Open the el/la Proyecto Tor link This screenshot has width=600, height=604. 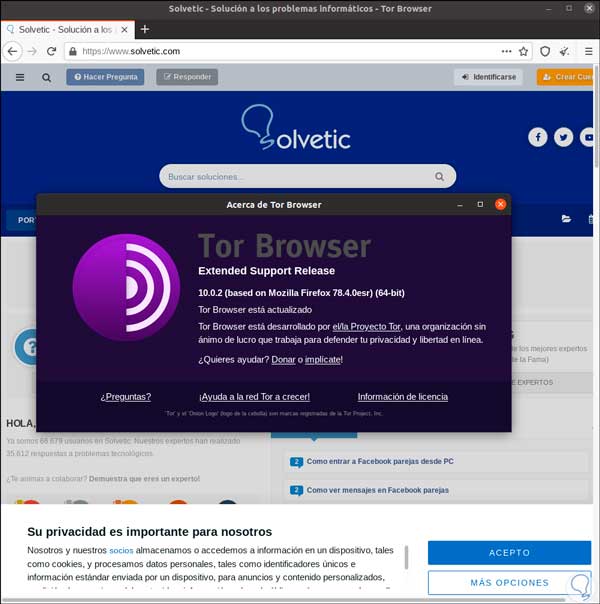tap(367, 327)
